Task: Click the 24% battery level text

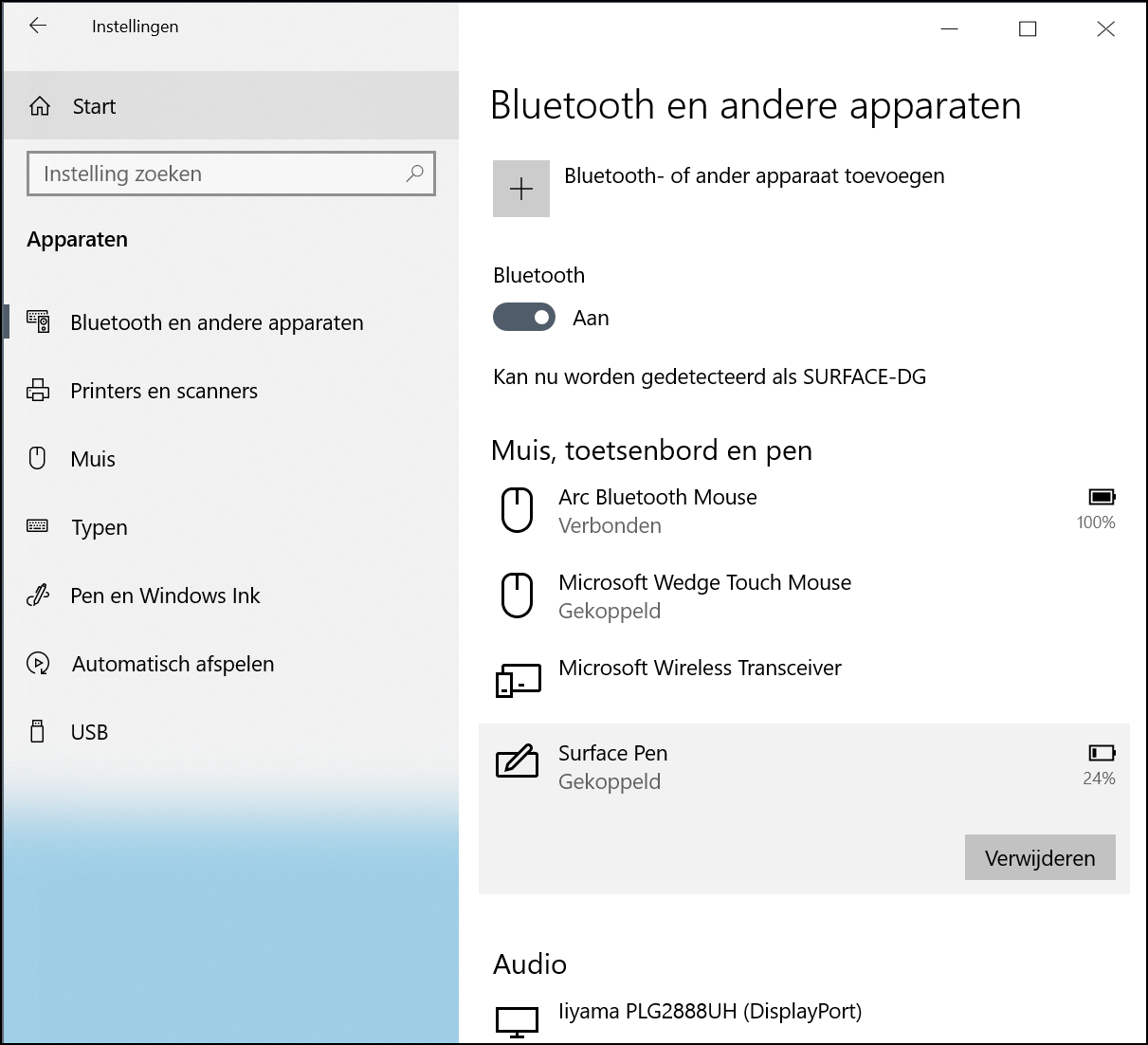Action: pyautogui.click(x=1099, y=779)
